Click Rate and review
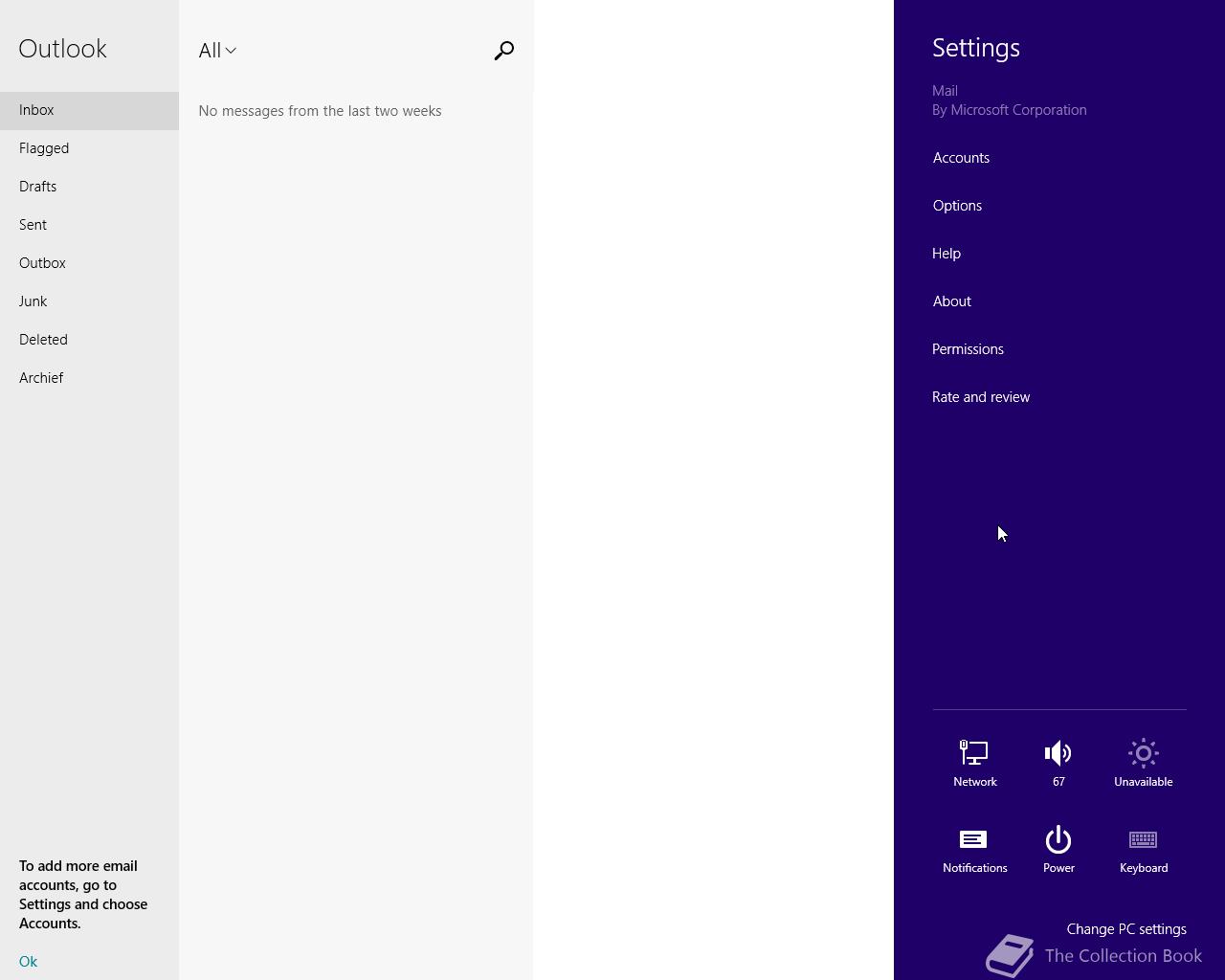This screenshot has height=980, width=1225. (x=981, y=397)
